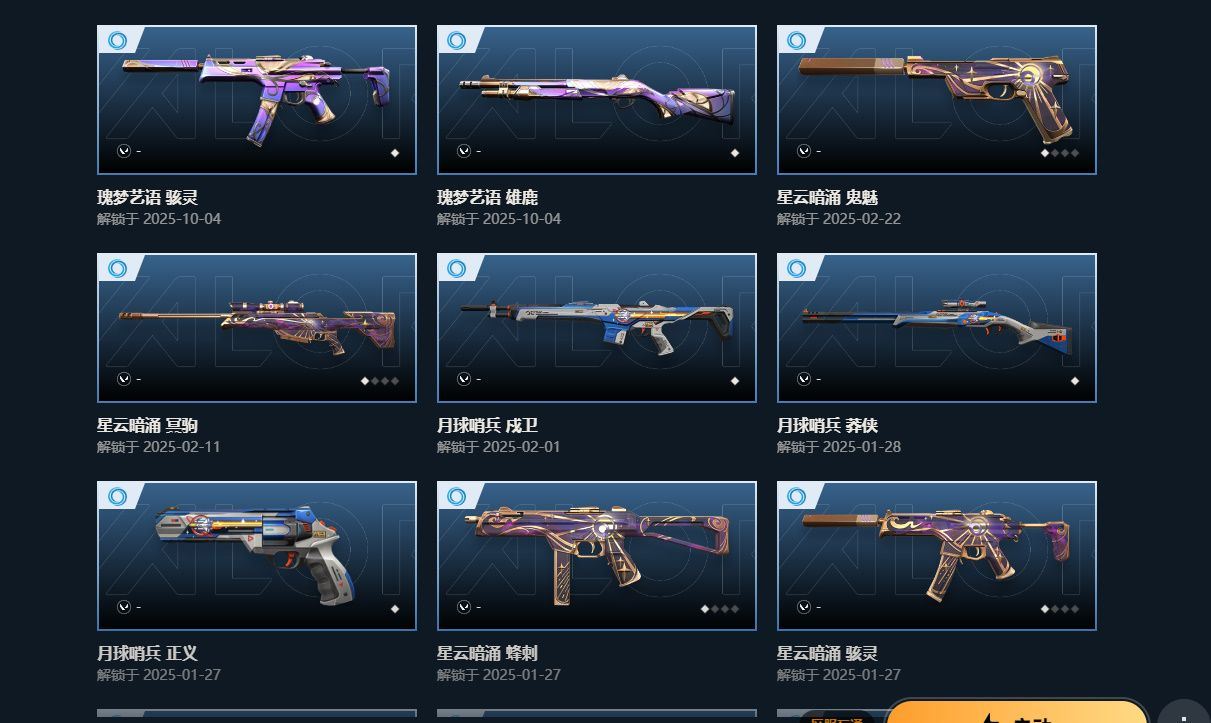
Task: Click the tier badge on 月球哨兵 正义 card
Action: coord(117,497)
